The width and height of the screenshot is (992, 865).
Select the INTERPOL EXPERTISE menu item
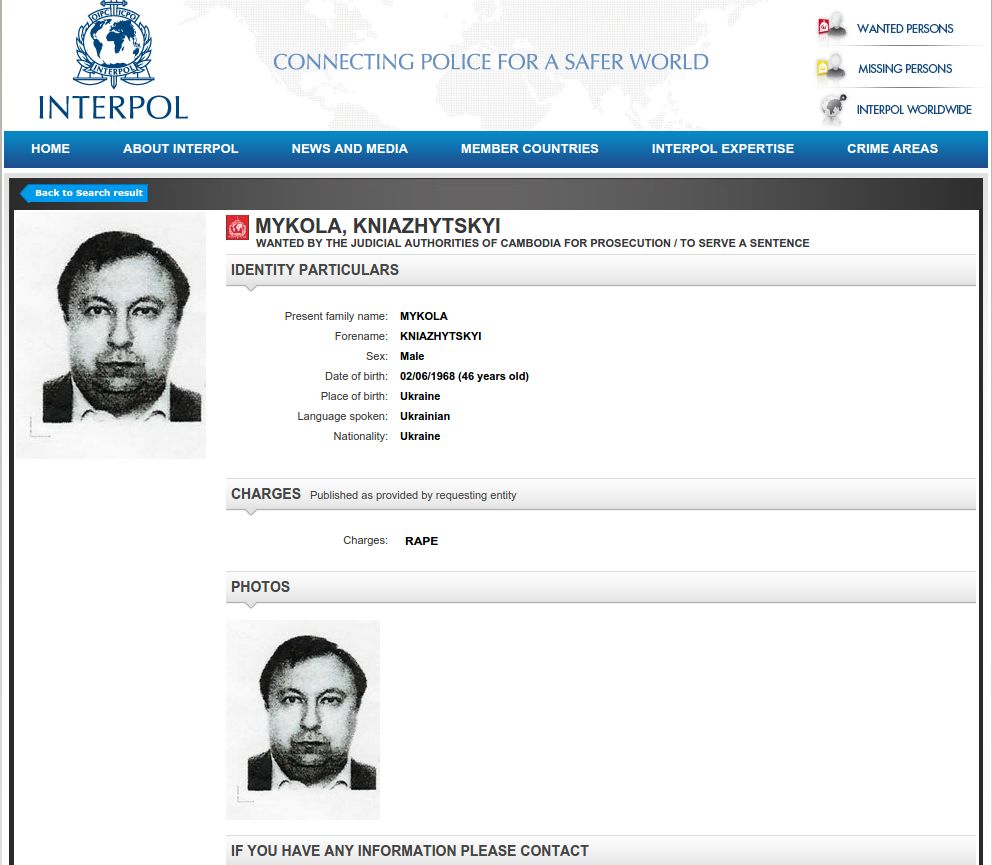722,149
